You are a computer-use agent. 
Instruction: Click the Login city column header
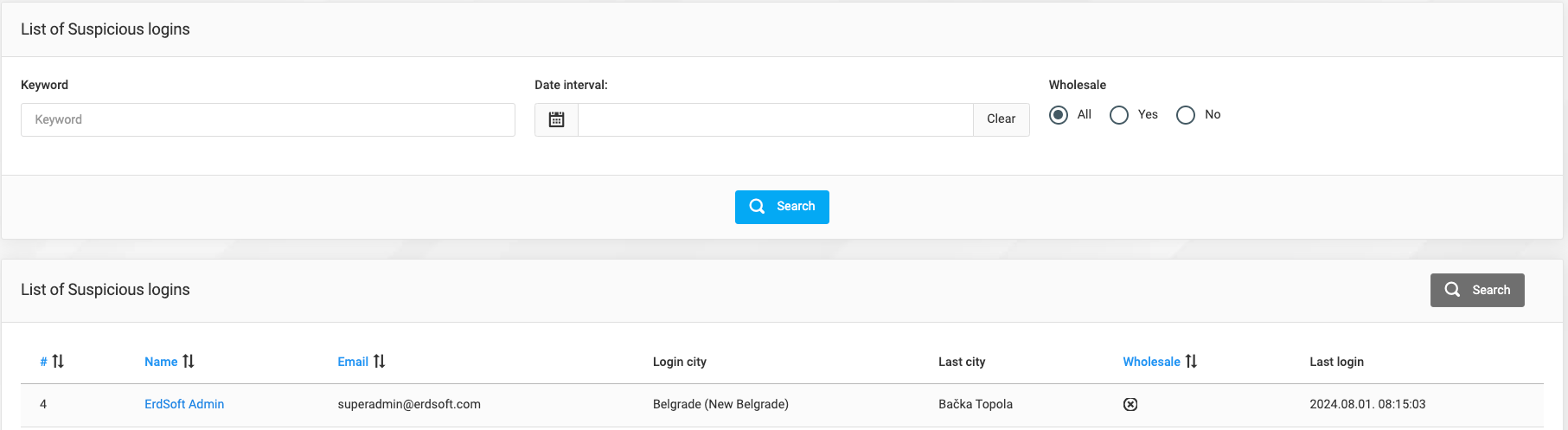tap(680, 362)
